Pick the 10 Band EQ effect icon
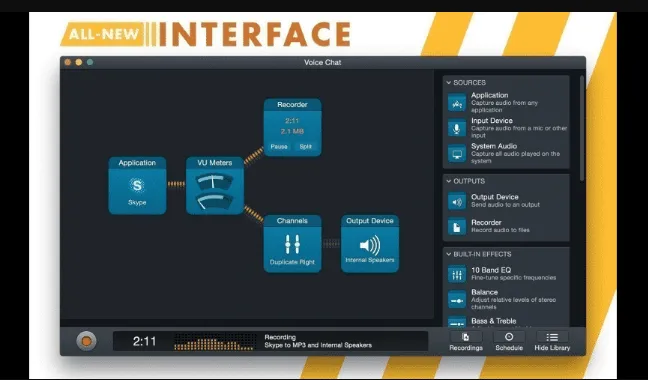 click(x=457, y=274)
